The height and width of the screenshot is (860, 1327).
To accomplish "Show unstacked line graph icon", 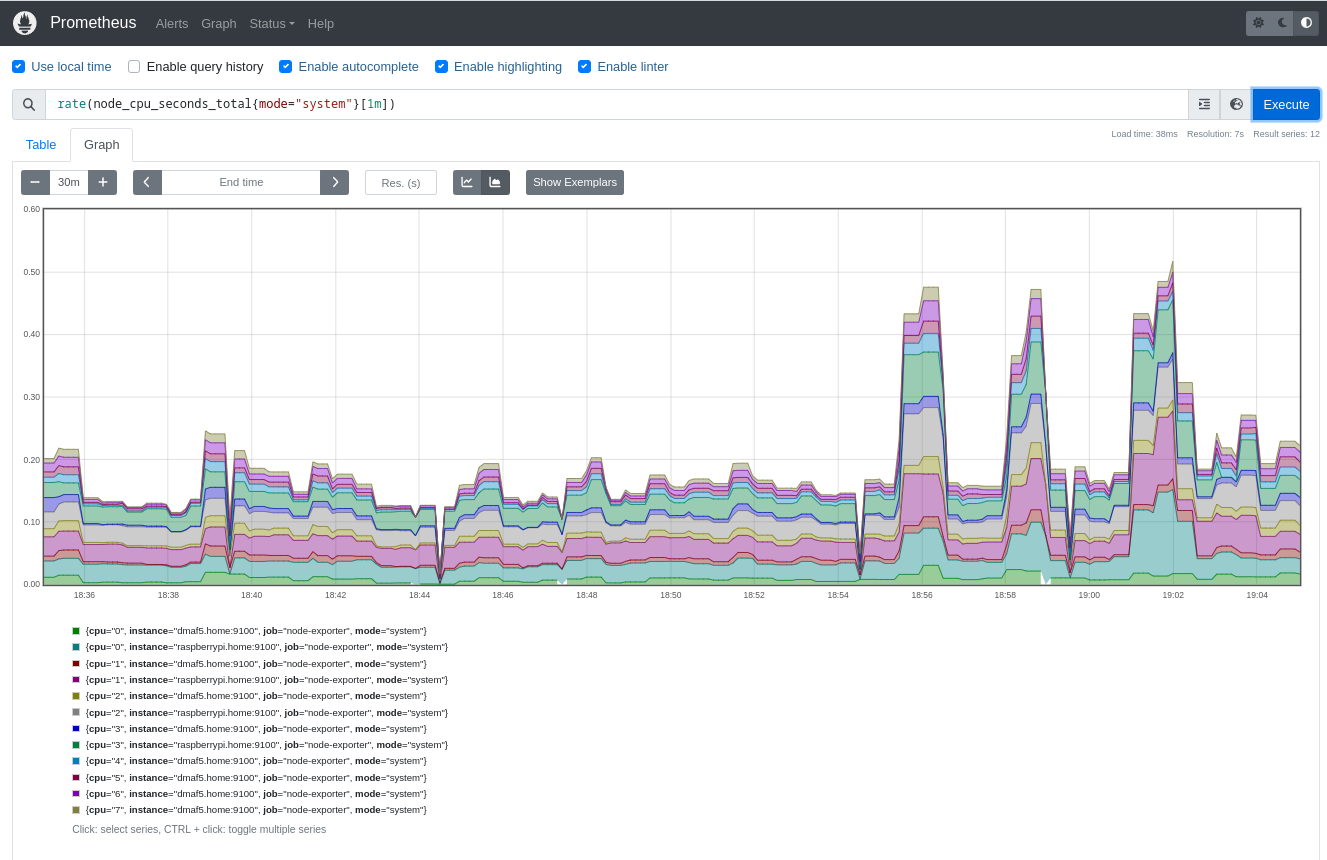I will [467, 182].
